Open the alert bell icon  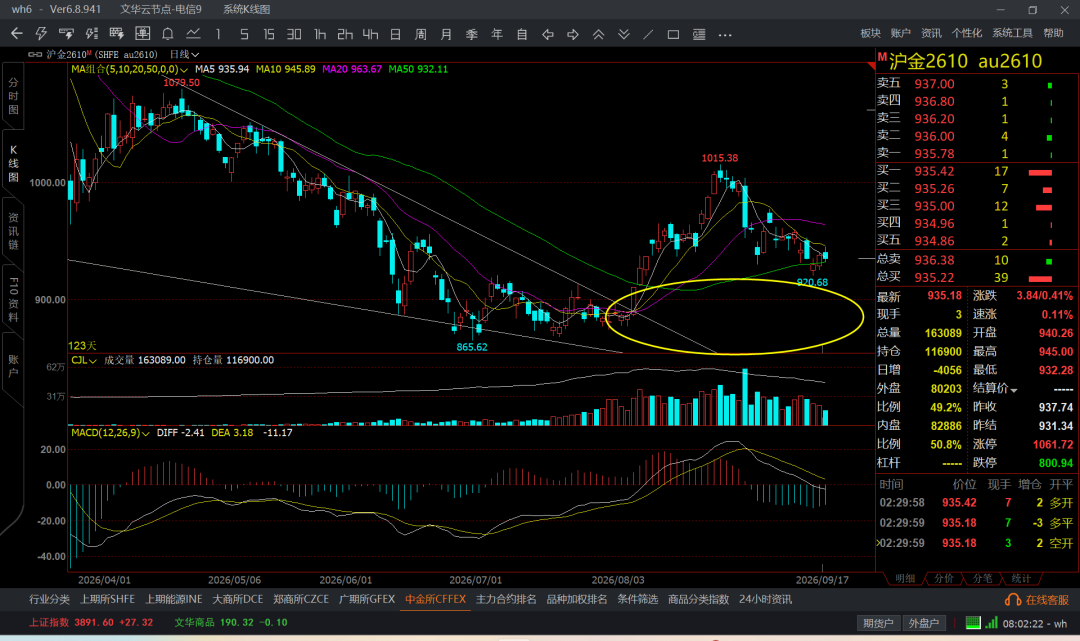[167, 34]
